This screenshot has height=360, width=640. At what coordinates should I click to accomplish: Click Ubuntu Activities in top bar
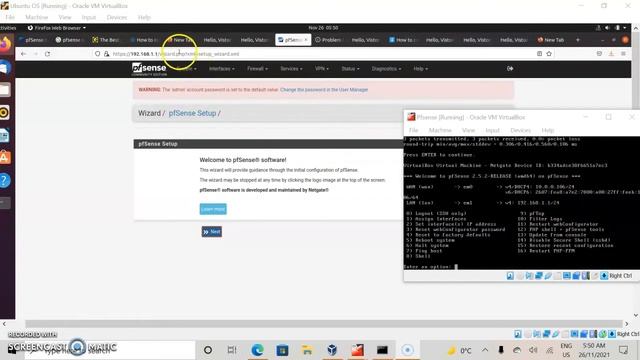point(8,28)
